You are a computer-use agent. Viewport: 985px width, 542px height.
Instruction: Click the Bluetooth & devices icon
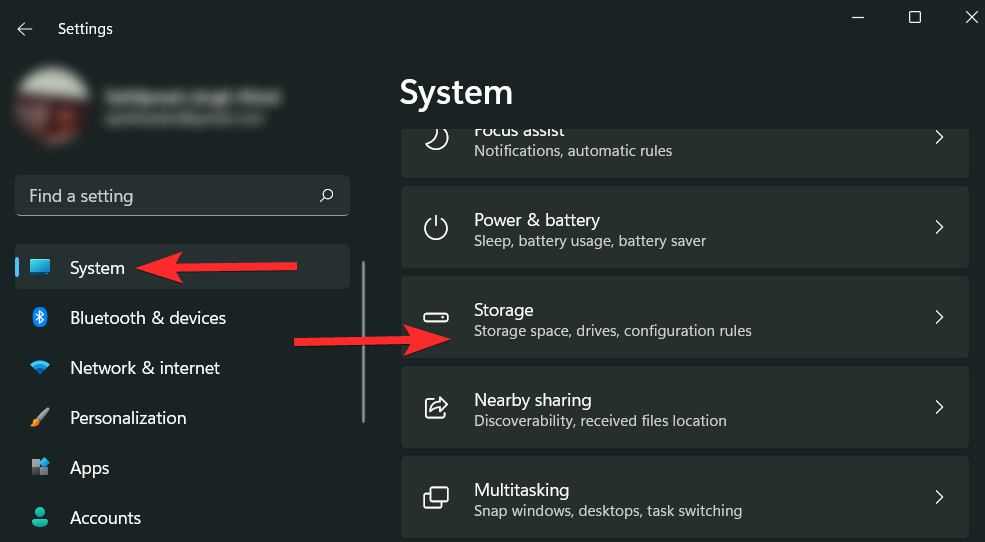point(40,318)
